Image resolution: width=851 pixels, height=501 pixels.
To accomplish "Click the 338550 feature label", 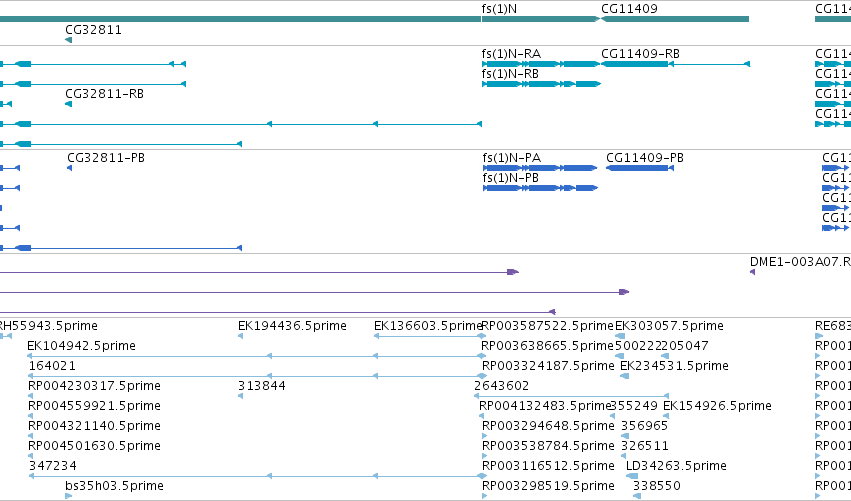I will click(657, 486).
